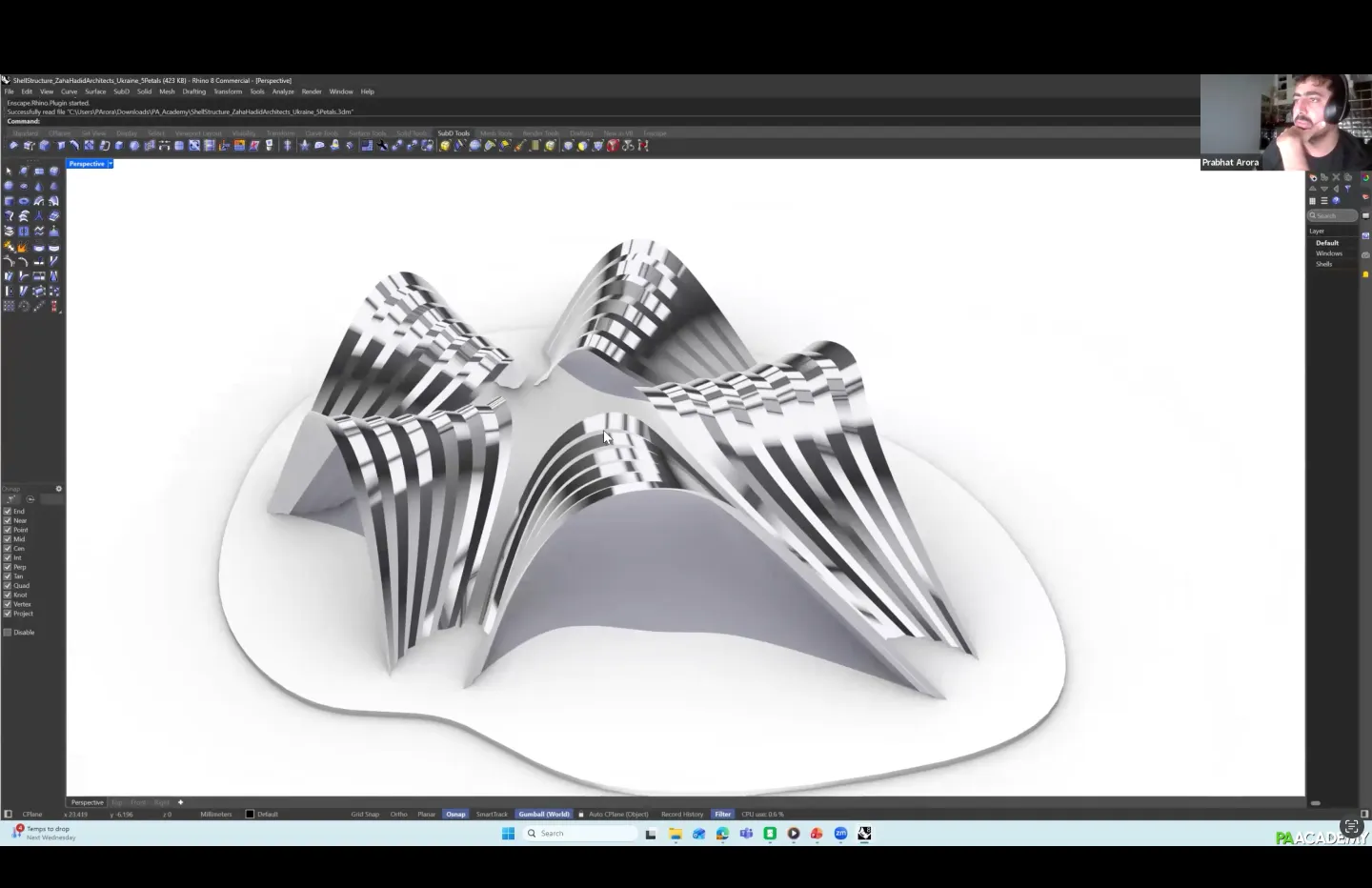This screenshot has height=888, width=1372.
Task: Click the Zoom app icon in taskbar
Action: 840,834
